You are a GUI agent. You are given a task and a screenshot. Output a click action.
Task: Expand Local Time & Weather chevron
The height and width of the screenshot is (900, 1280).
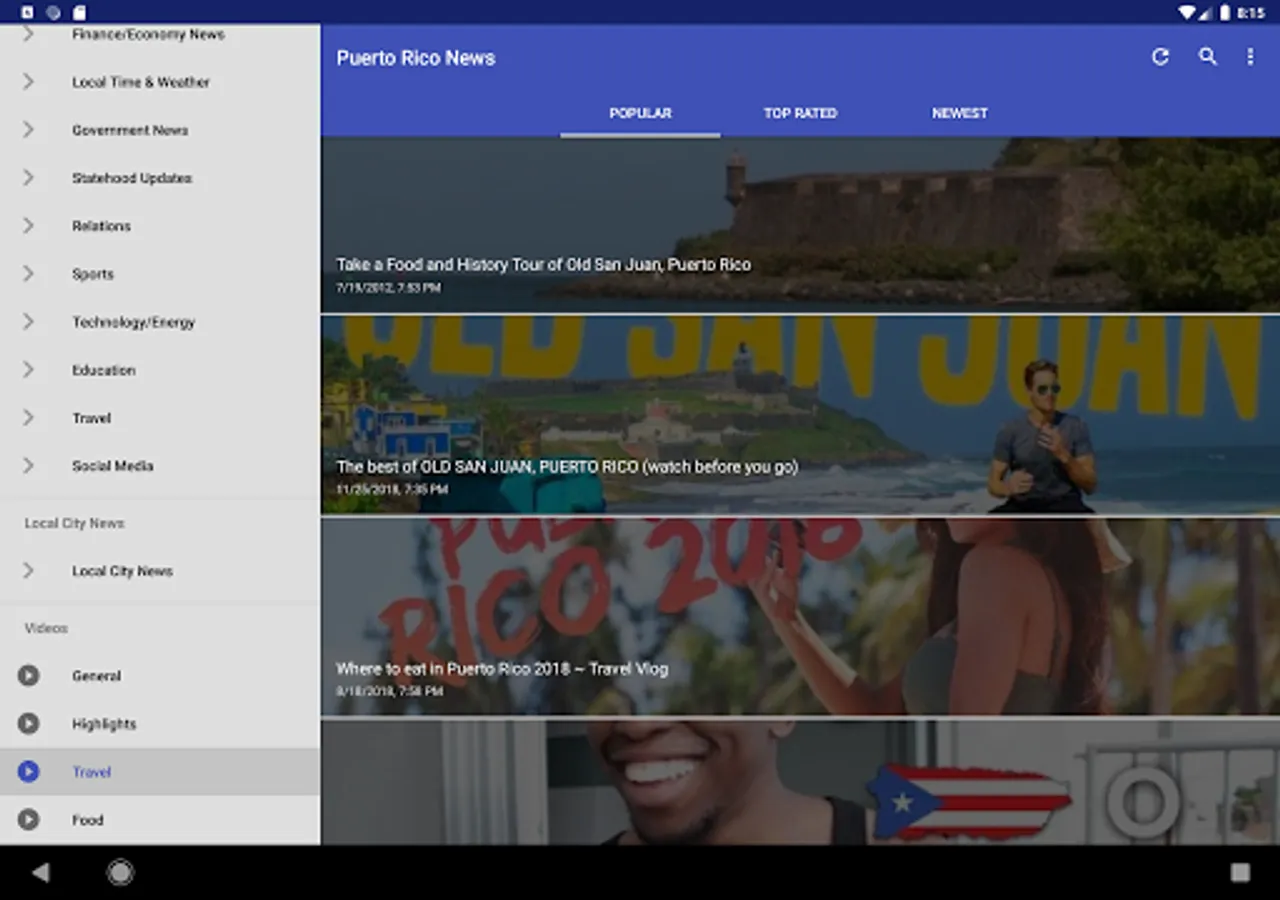[28, 82]
